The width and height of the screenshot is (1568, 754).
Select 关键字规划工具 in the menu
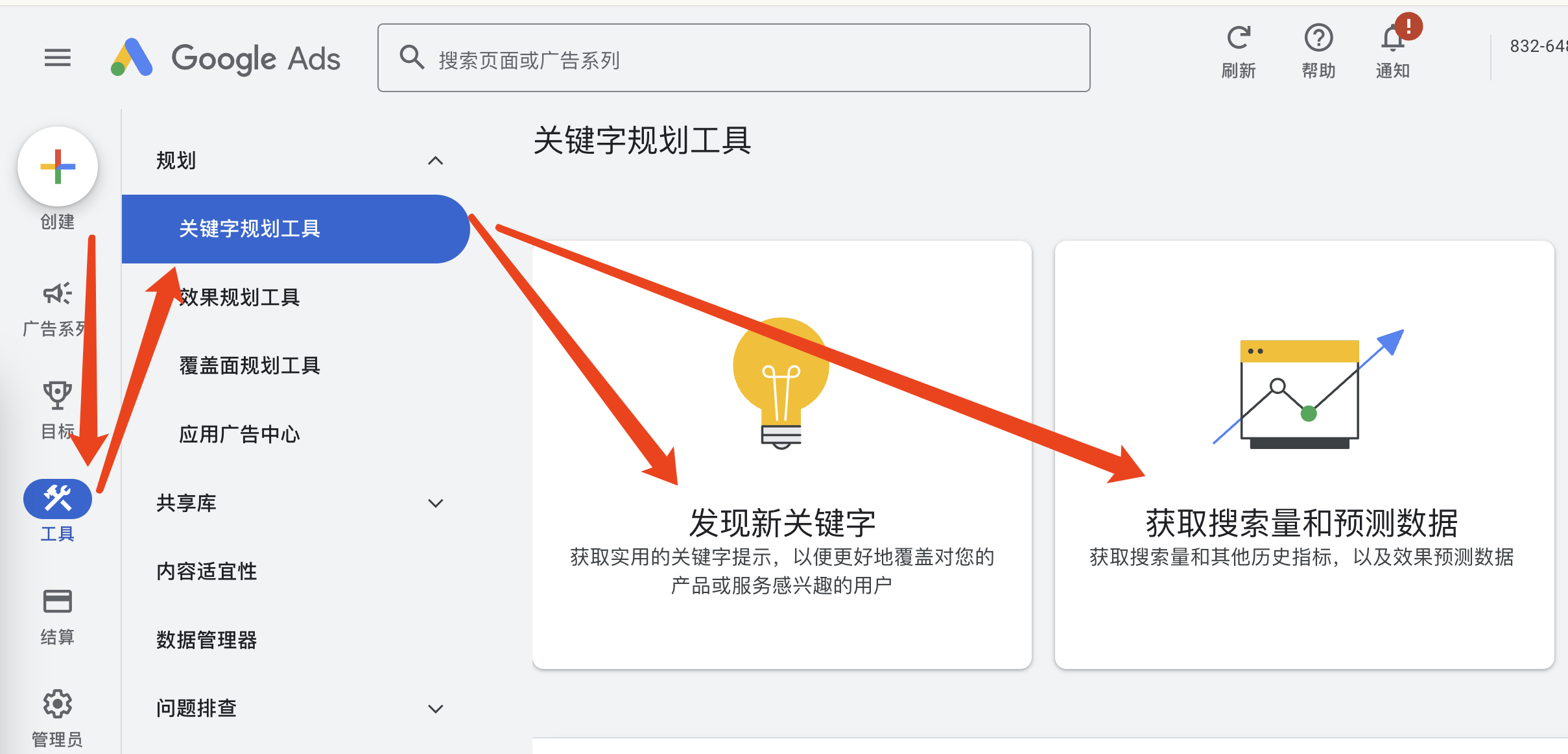click(295, 229)
